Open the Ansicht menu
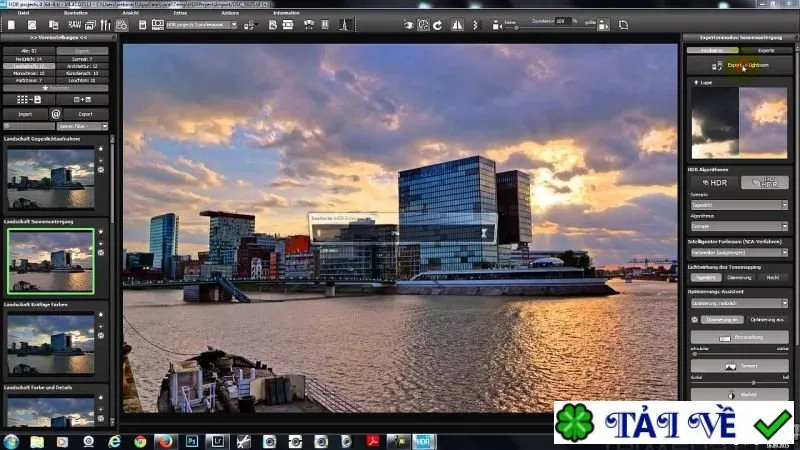The height and width of the screenshot is (450, 800). 131,13
